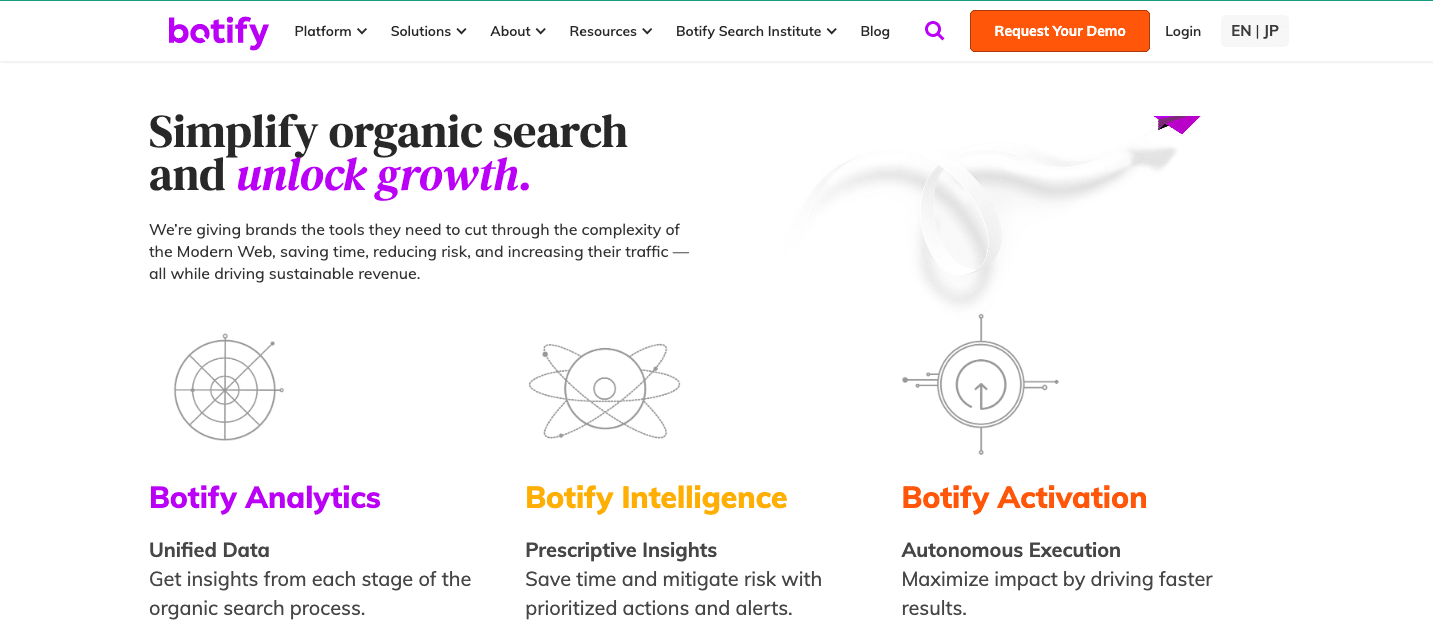Switch language to EN

(1239, 31)
